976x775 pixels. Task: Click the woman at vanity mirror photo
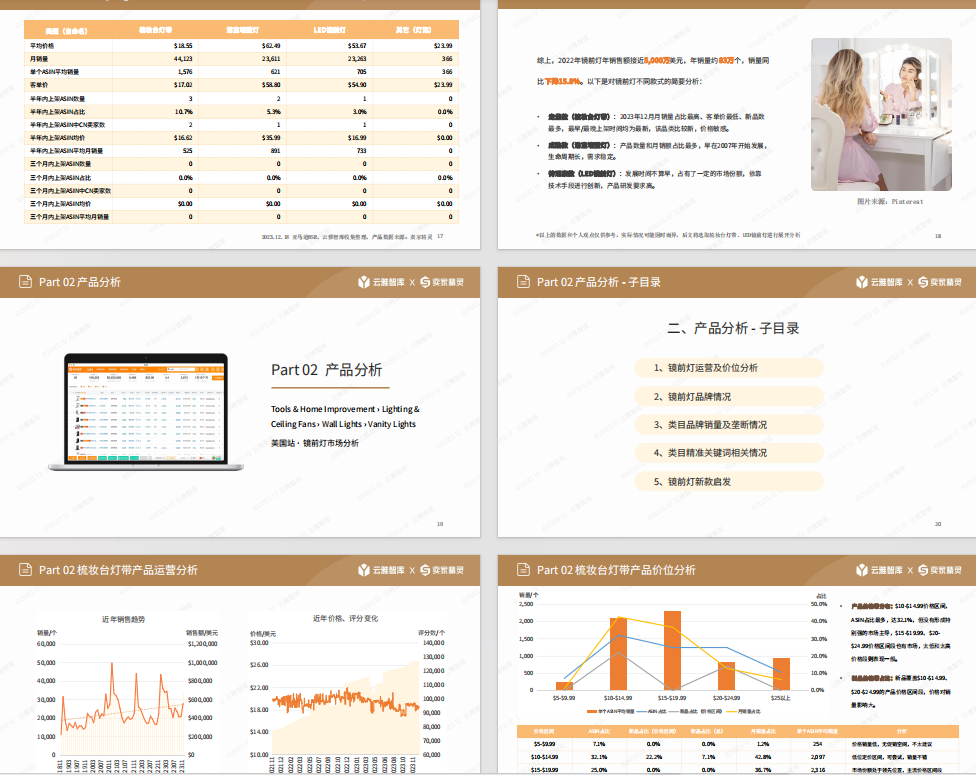866,115
